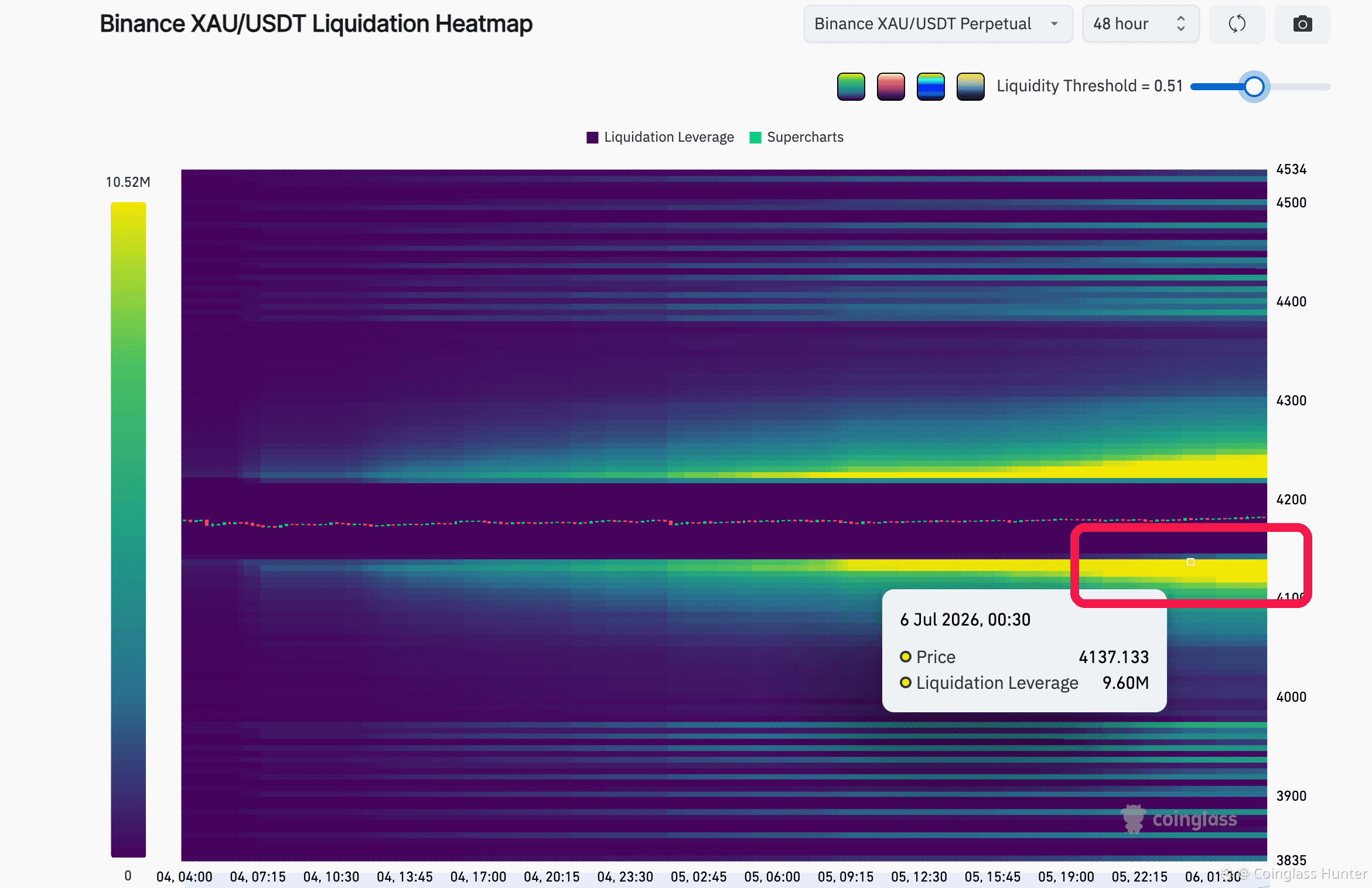
Task: Click the tooltip Liquidation Leverage value 9.60M
Action: 1125,683
